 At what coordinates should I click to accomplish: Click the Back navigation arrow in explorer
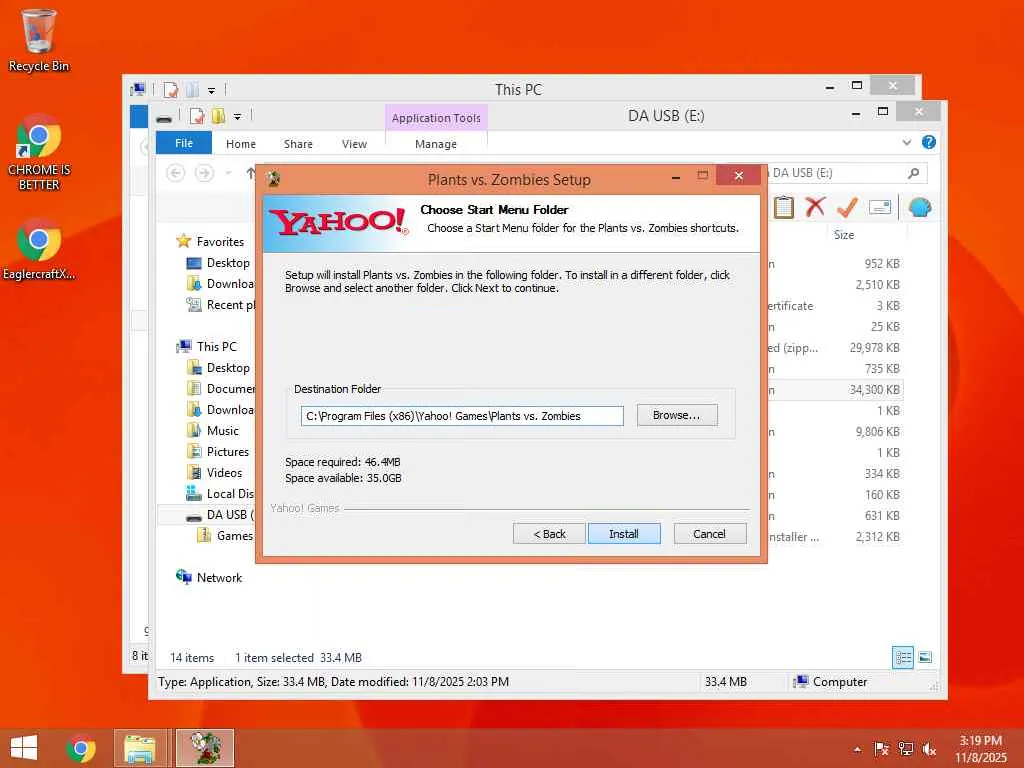pos(175,173)
